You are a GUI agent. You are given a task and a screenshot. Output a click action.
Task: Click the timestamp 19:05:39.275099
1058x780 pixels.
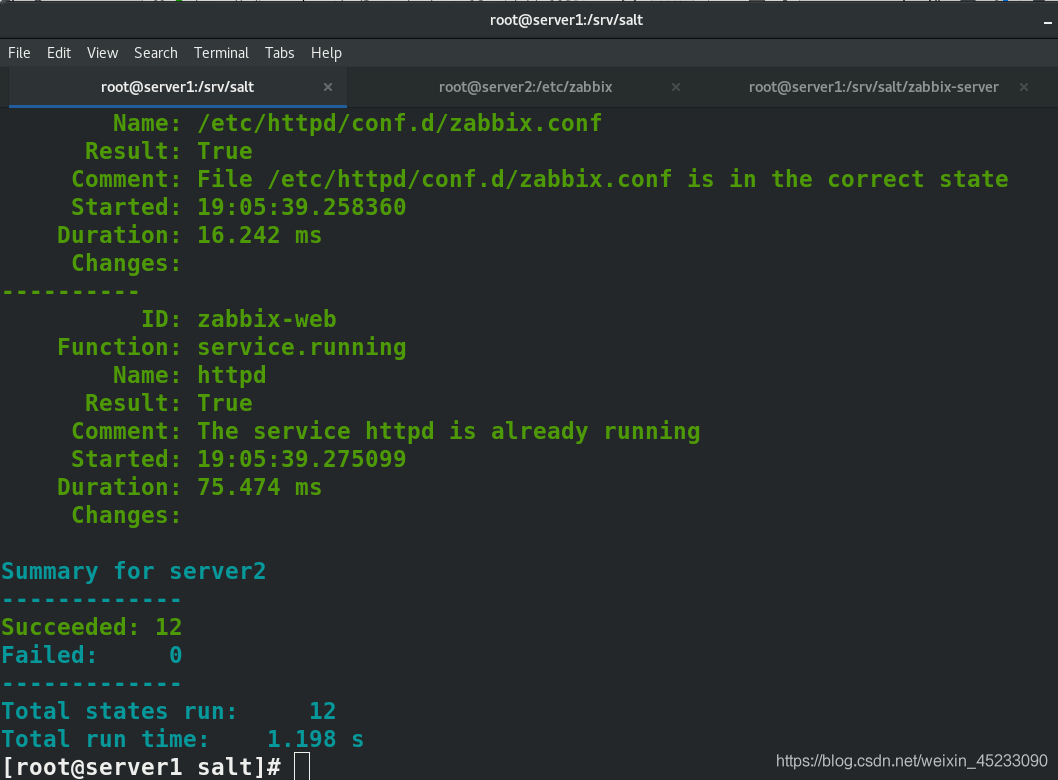(x=301, y=459)
